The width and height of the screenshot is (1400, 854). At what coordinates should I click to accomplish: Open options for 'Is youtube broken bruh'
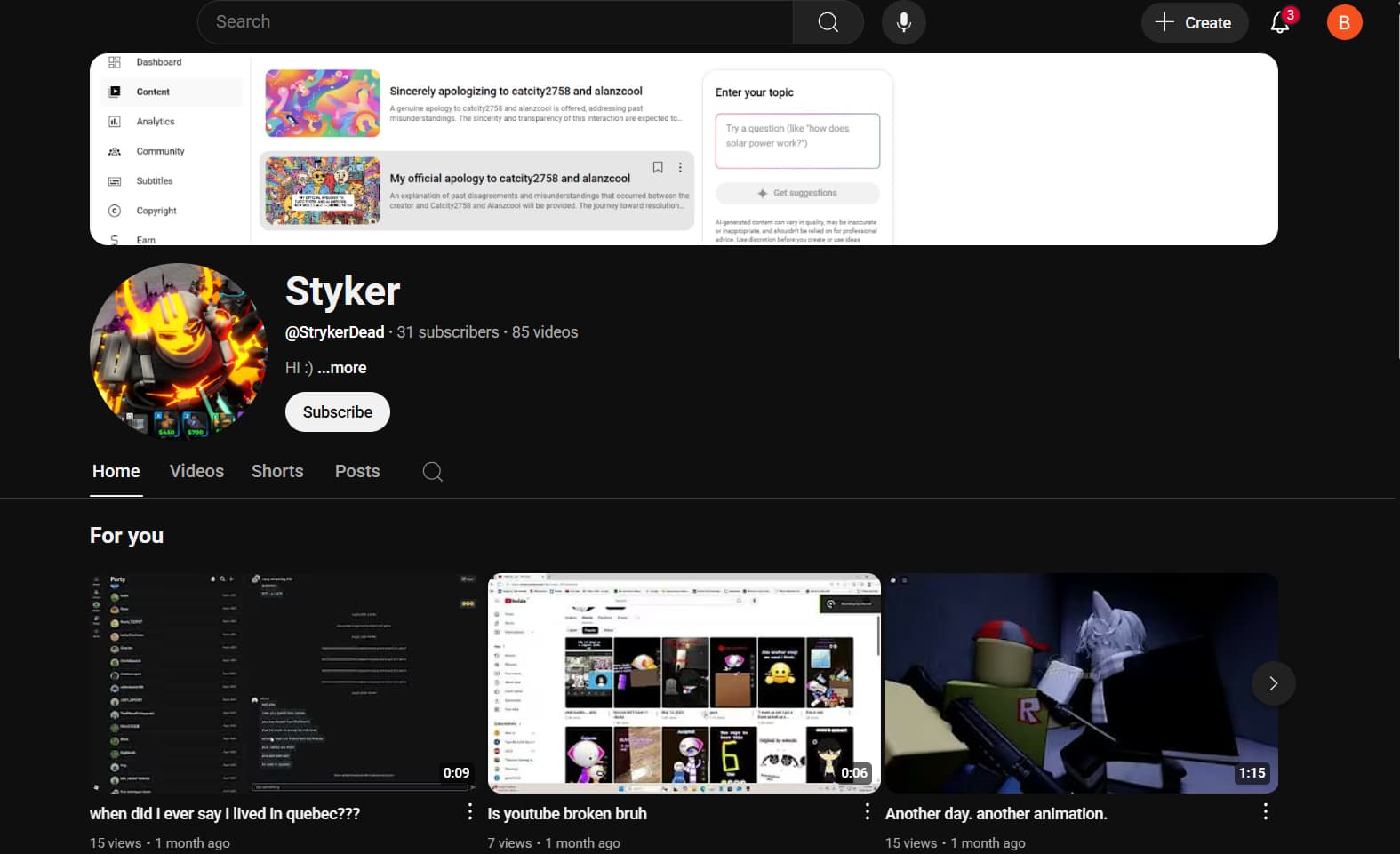pyautogui.click(x=868, y=811)
